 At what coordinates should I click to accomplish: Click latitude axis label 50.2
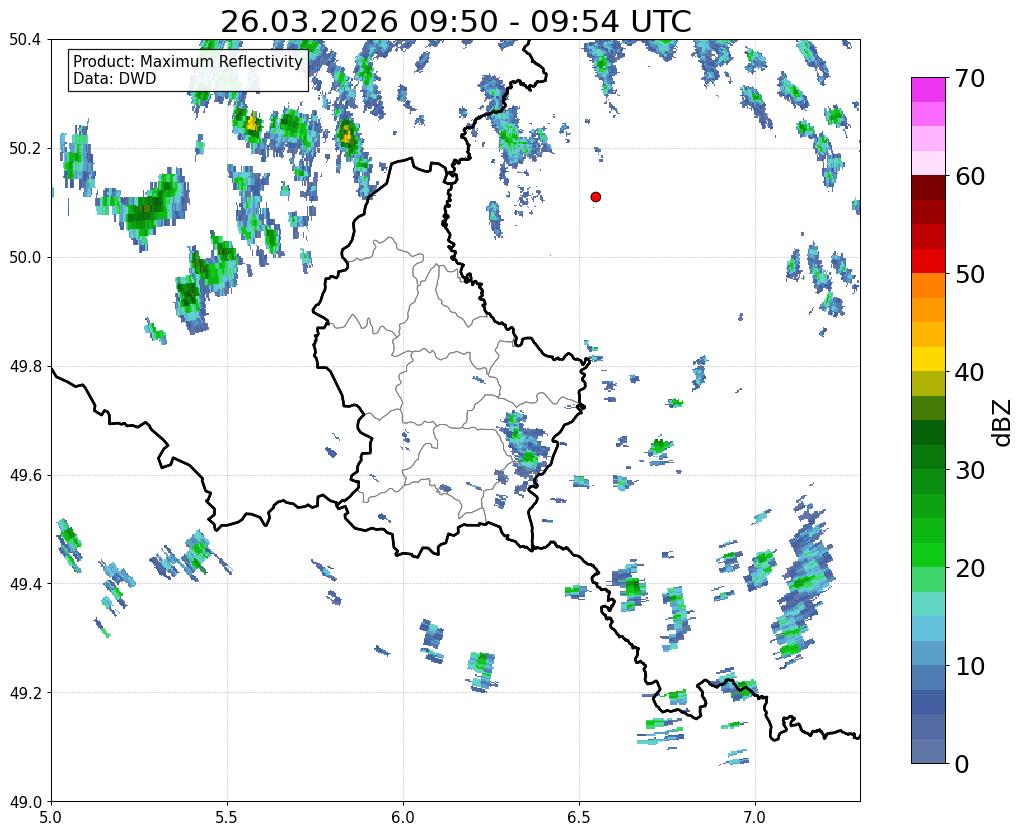click(x=25, y=149)
